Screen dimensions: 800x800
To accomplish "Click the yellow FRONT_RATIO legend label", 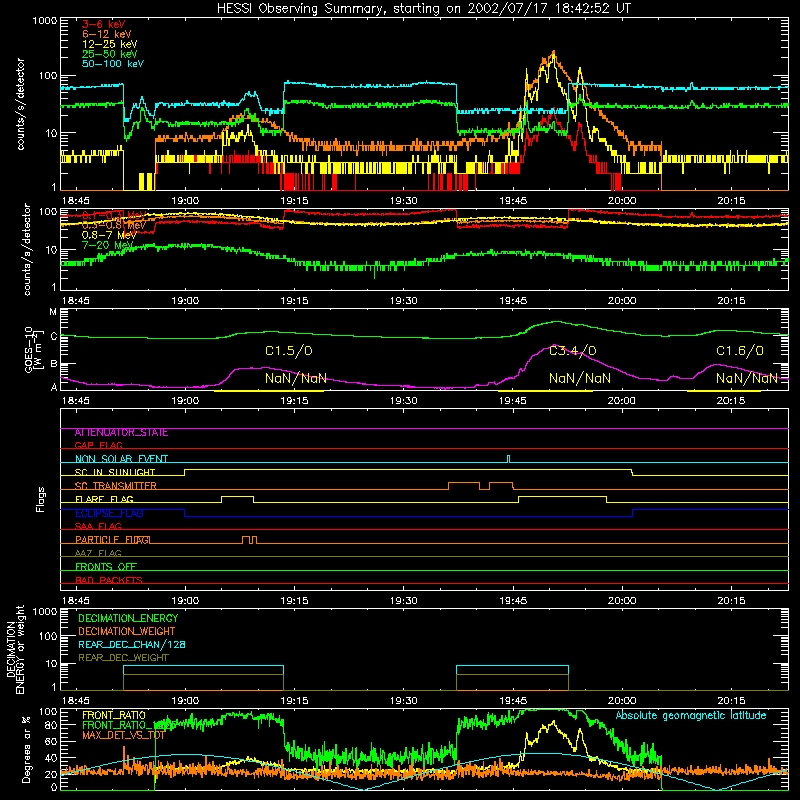I will pos(114,715).
